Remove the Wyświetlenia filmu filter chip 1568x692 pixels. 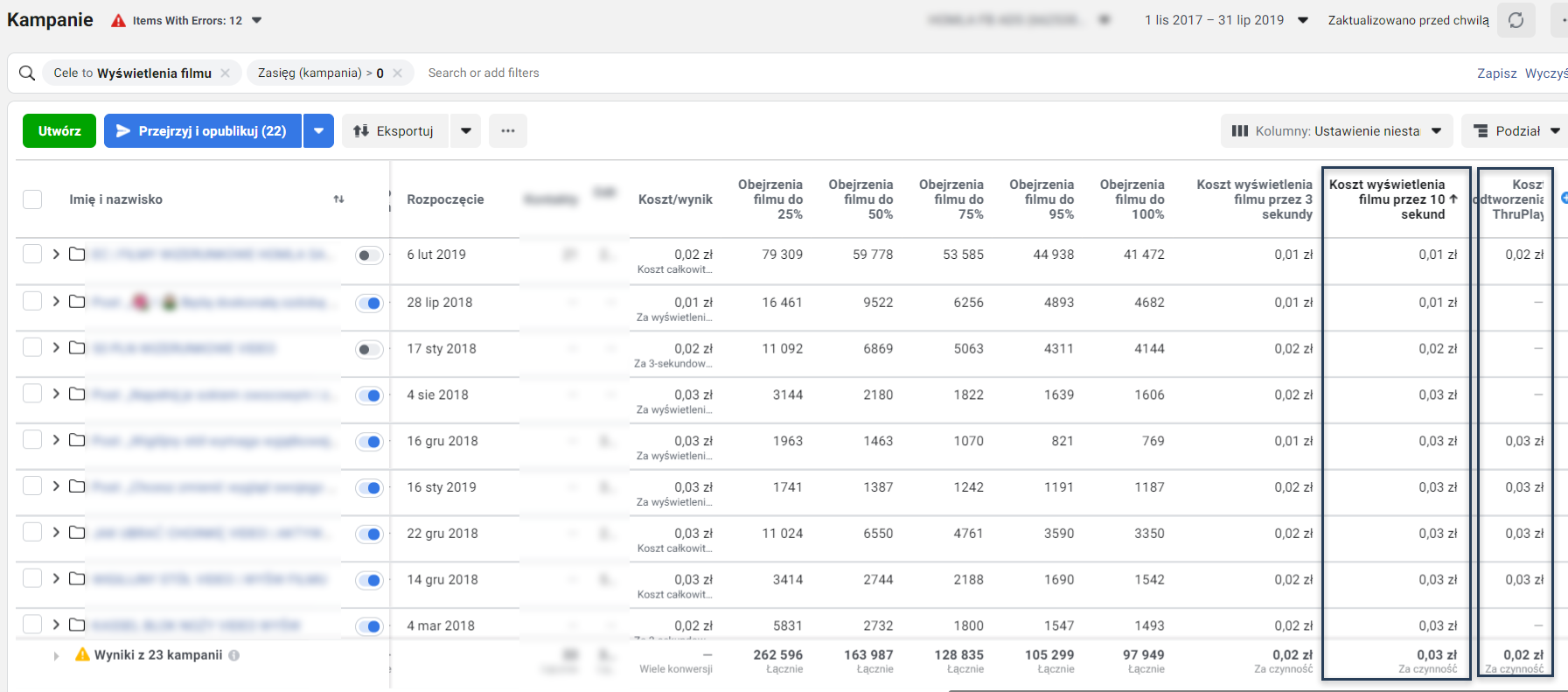[x=225, y=73]
